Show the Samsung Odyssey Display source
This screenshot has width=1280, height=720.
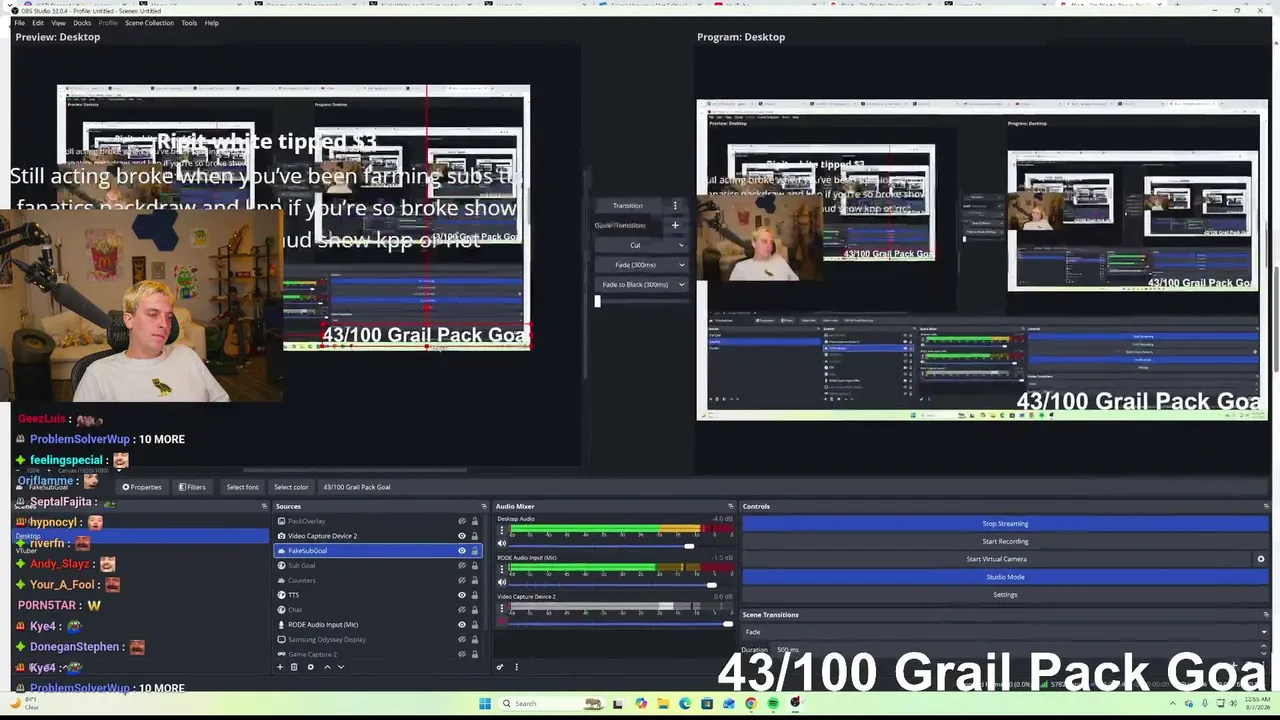tap(462, 639)
